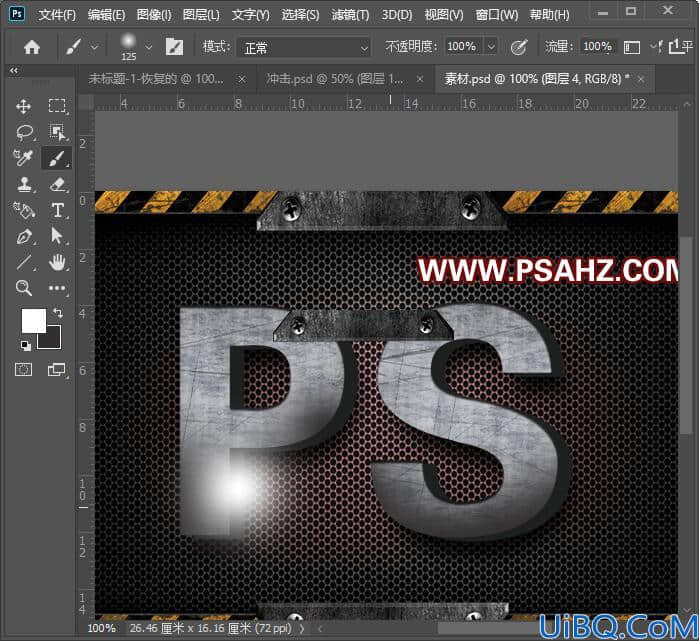This screenshot has width=699, height=641.
Task: Select the Path Selection arrow tool
Action: 57,236
